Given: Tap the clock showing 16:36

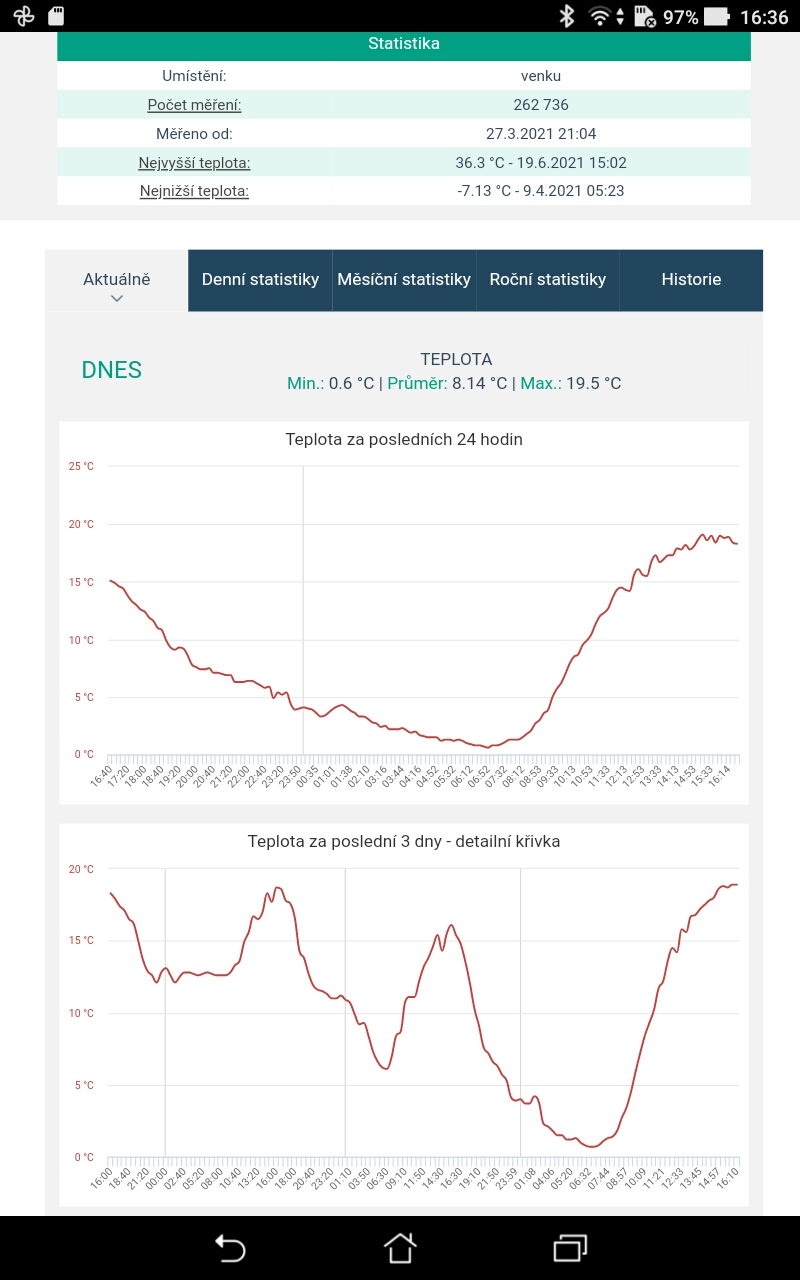Looking at the screenshot, I should tap(764, 17).
